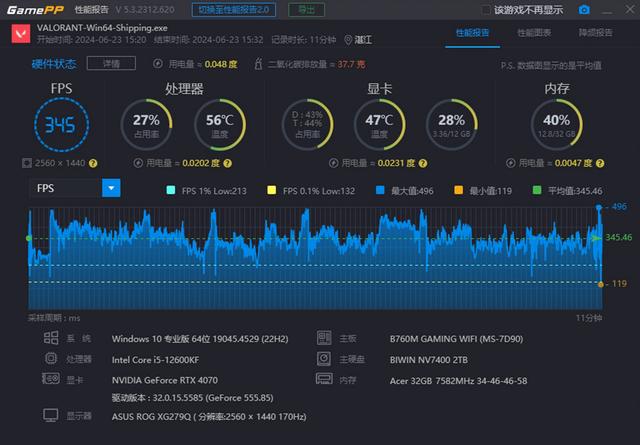Click the processor chip icon
Screen dimensions: 640x445
pyautogui.click(x=51, y=358)
